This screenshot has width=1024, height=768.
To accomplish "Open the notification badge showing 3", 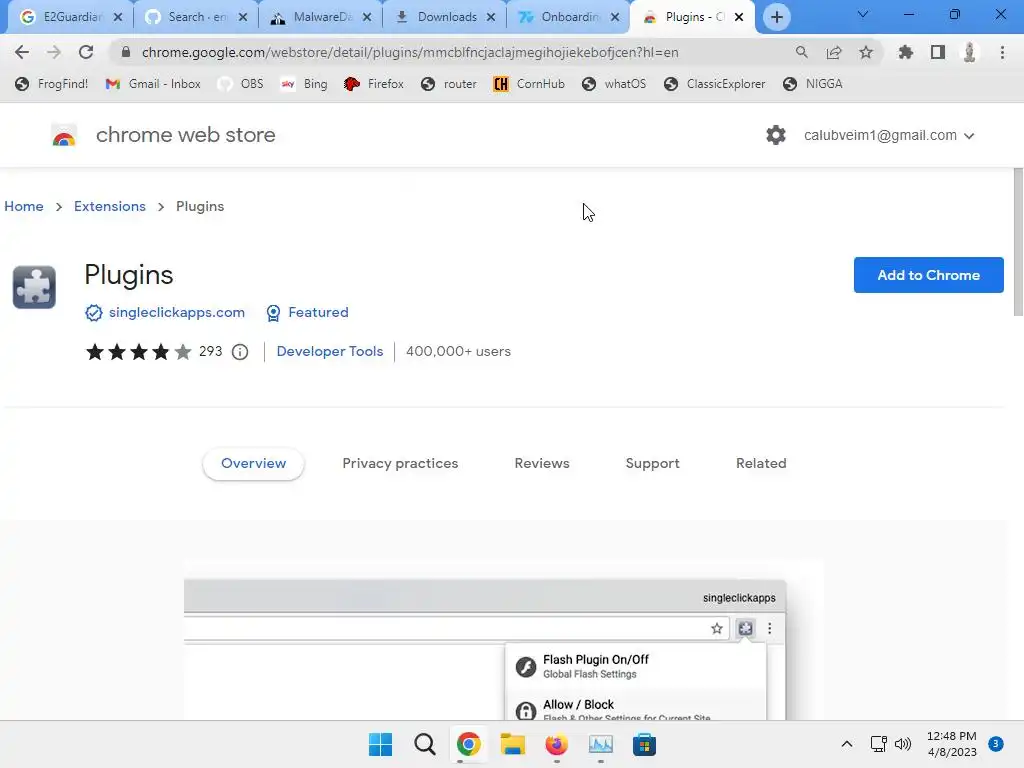I will (x=996, y=744).
